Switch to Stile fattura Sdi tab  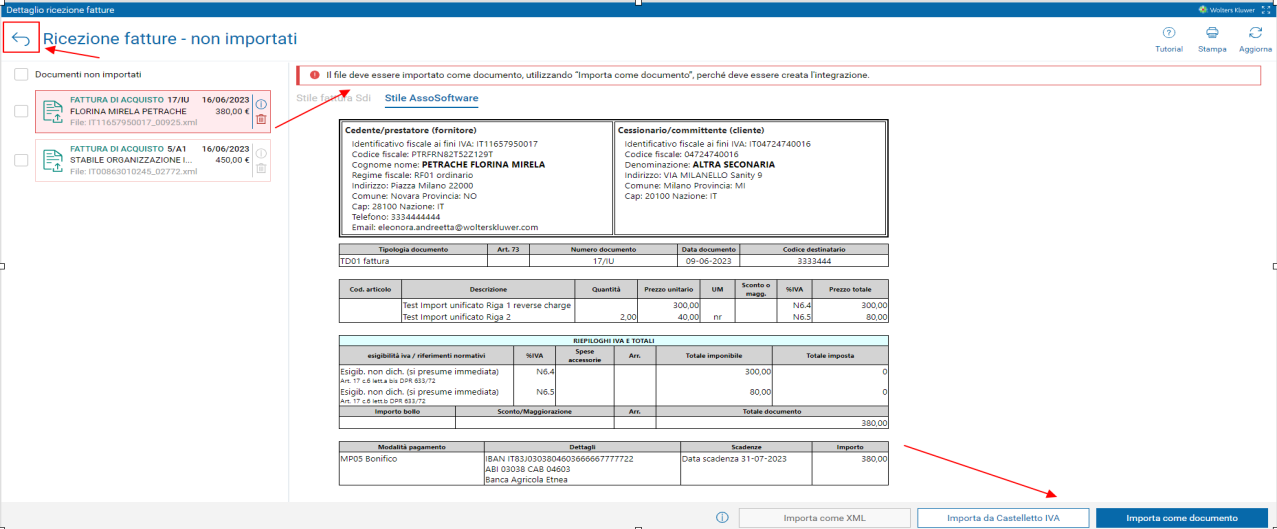click(x=334, y=98)
